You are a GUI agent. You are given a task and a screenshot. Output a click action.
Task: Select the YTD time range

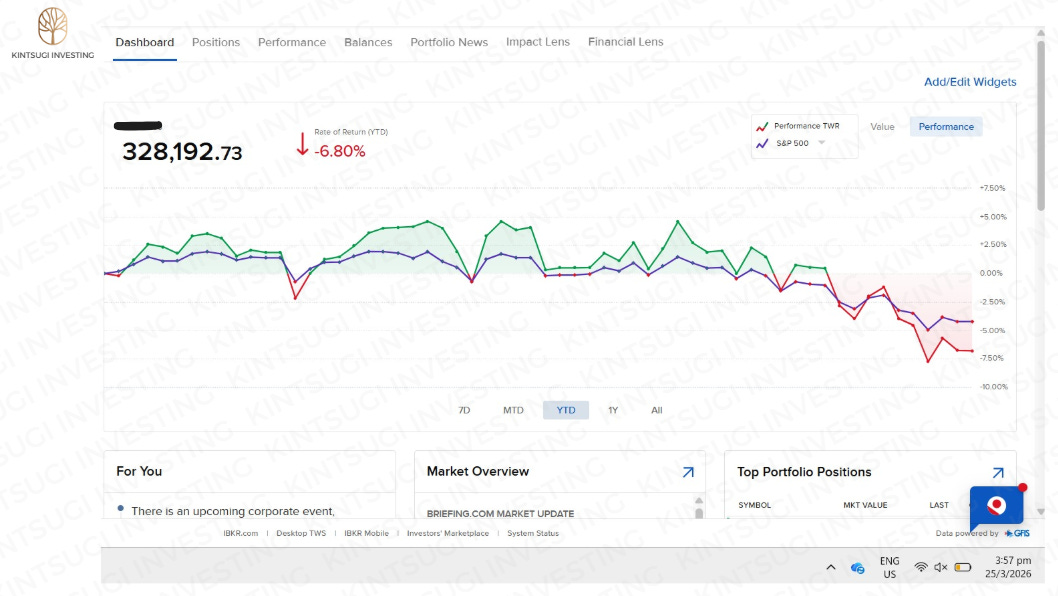pos(565,410)
